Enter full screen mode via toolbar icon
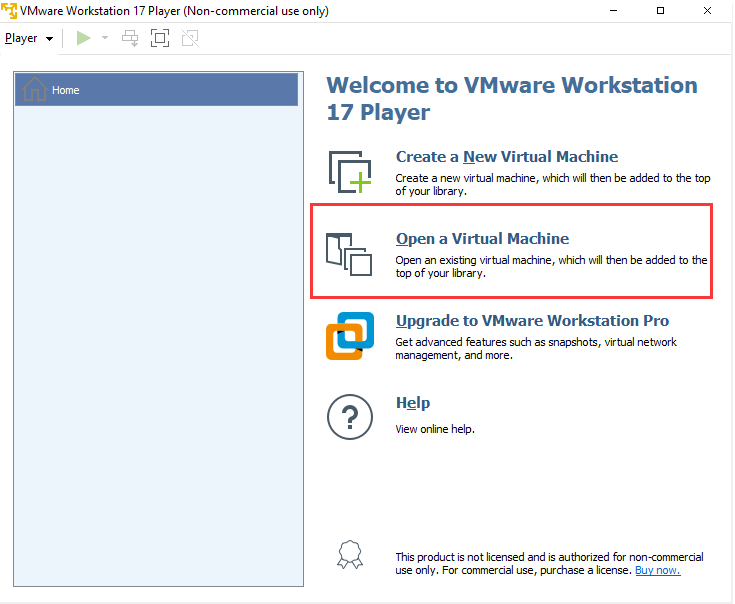Screen dimensions: 735x604 pyautogui.click(x=160, y=38)
